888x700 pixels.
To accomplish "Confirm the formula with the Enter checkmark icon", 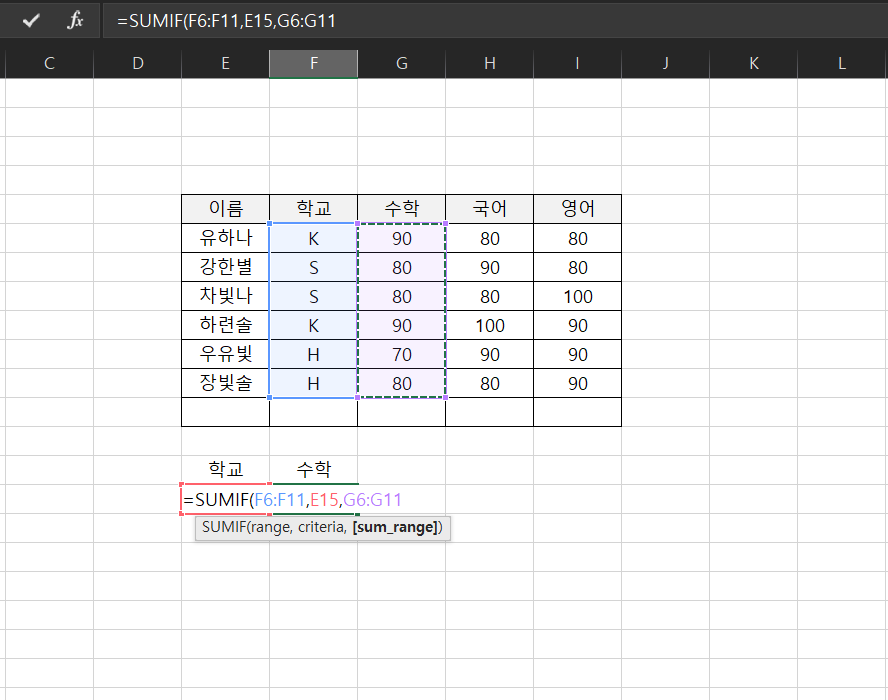I will pyautogui.click(x=28, y=20).
